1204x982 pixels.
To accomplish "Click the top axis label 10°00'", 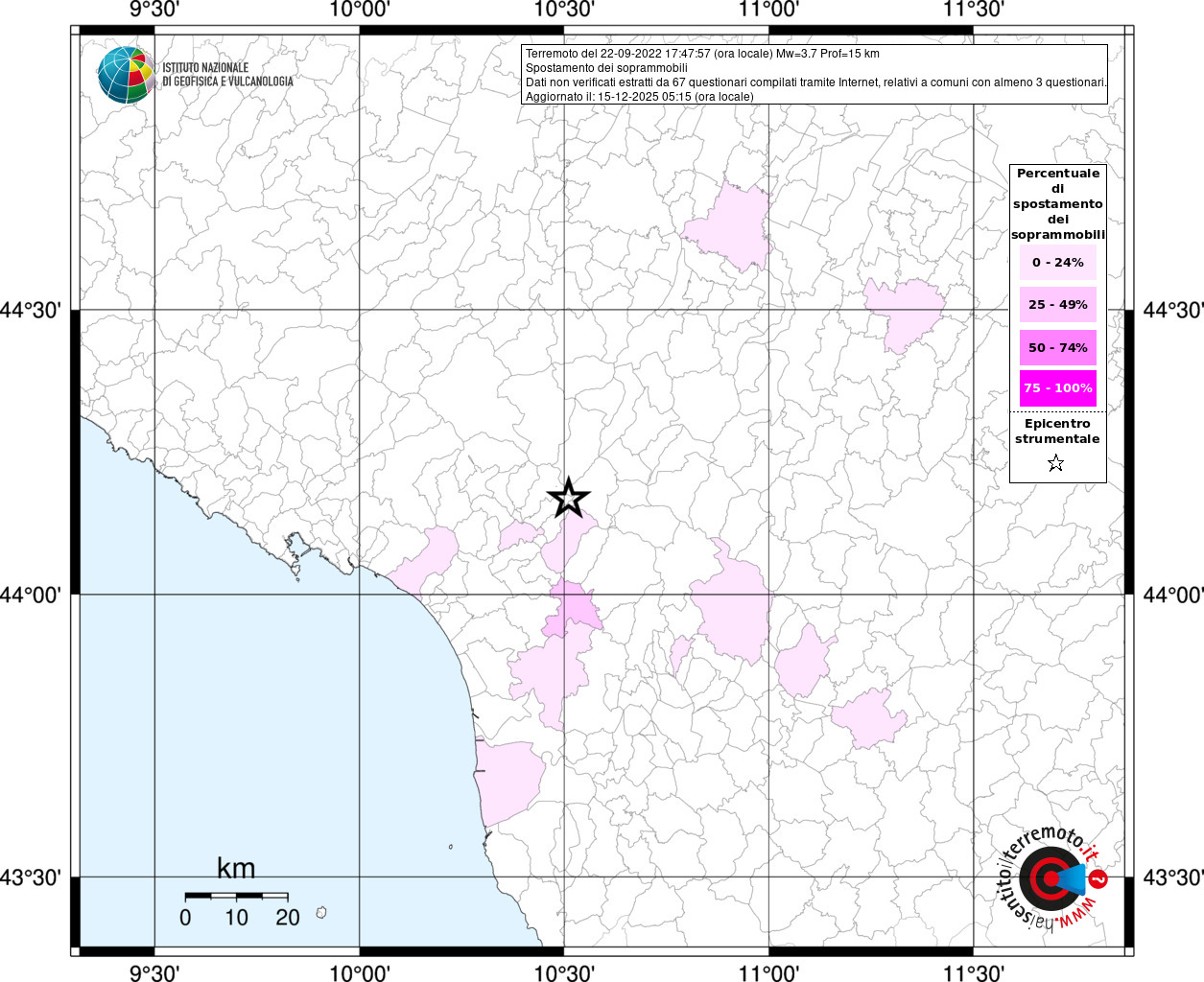I will 360,10.
